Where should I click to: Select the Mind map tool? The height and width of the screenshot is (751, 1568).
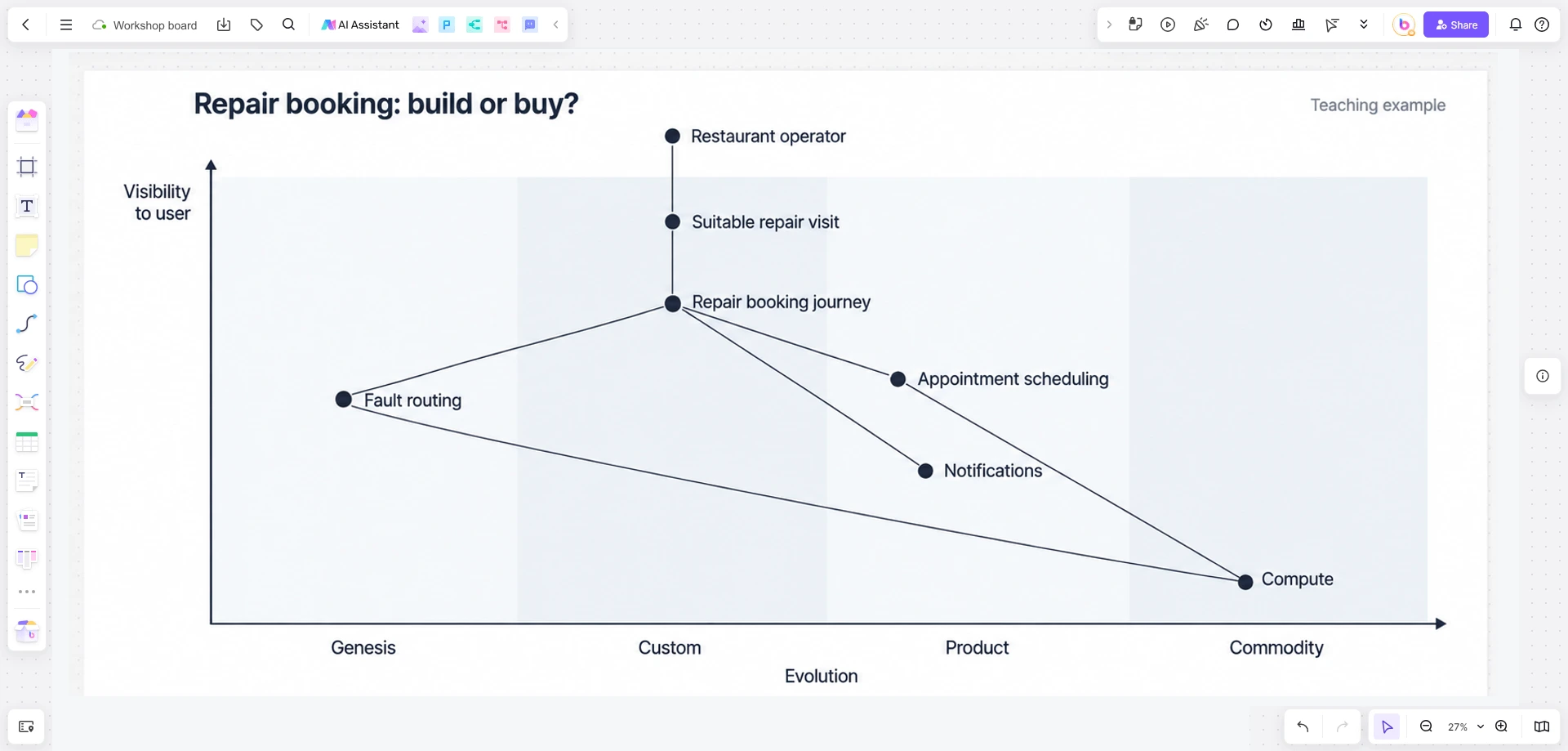[x=27, y=402]
